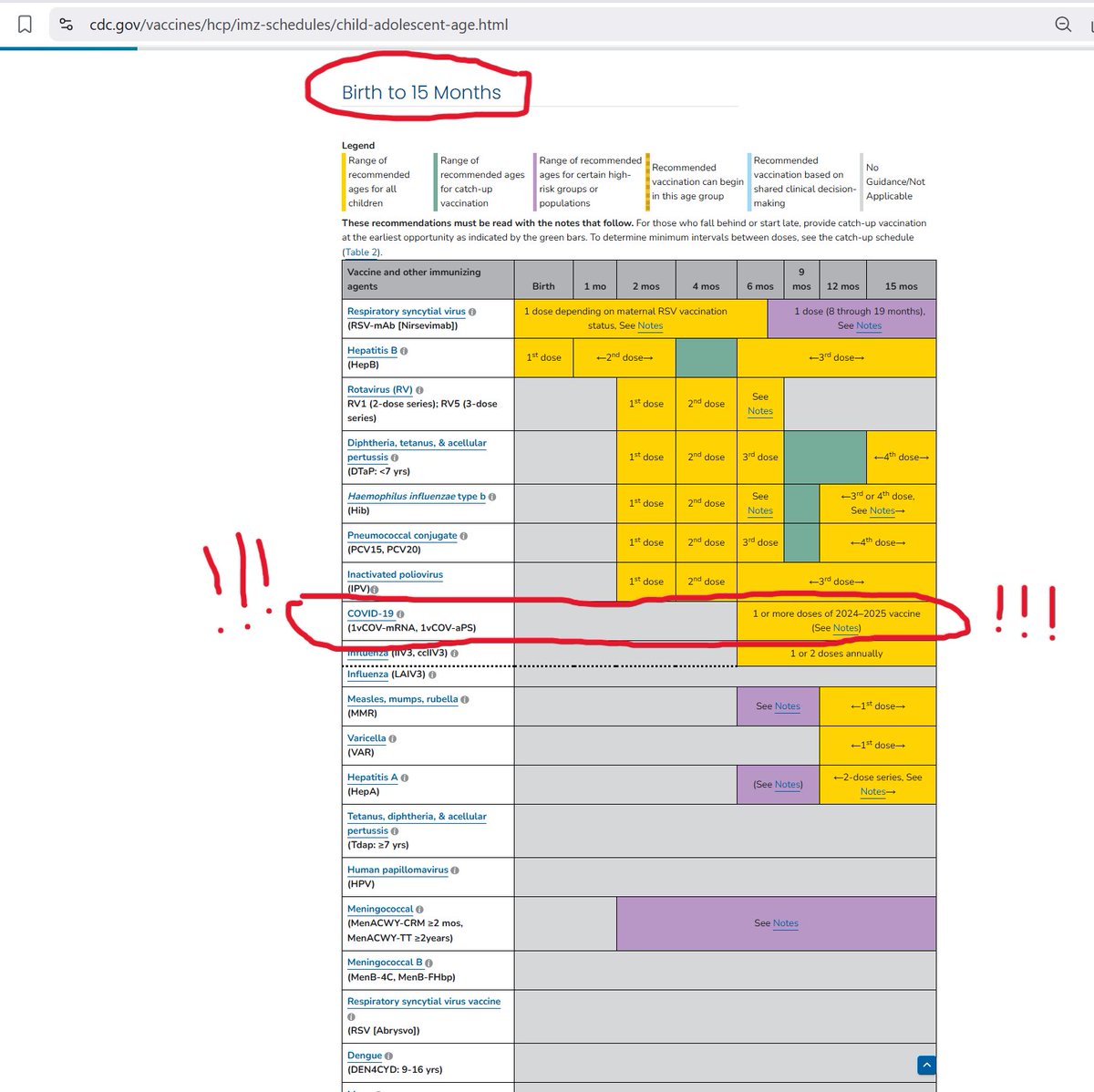Click info icon next to Measles, mumps, rubella
This screenshot has height=1092, width=1094.
pyautogui.click(x=465, y=700)
